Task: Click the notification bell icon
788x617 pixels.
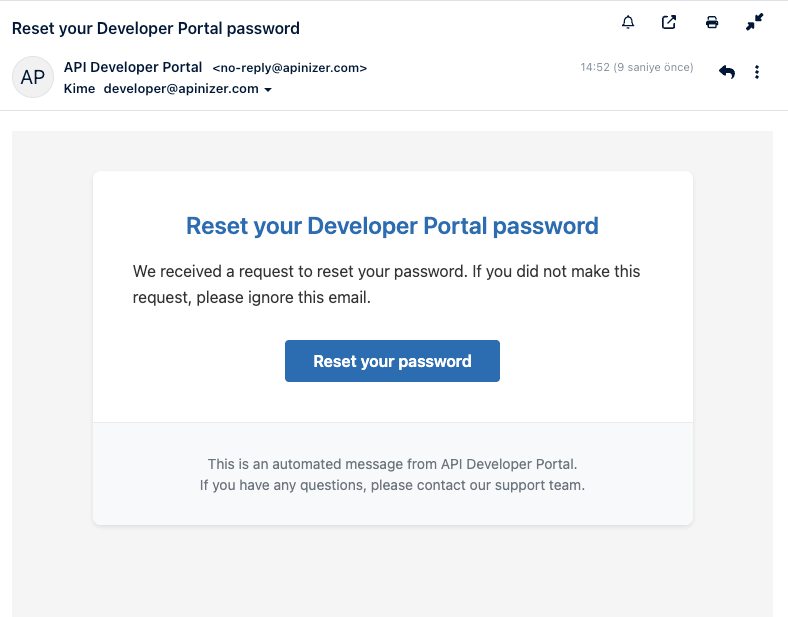Action: click(628, 22)
